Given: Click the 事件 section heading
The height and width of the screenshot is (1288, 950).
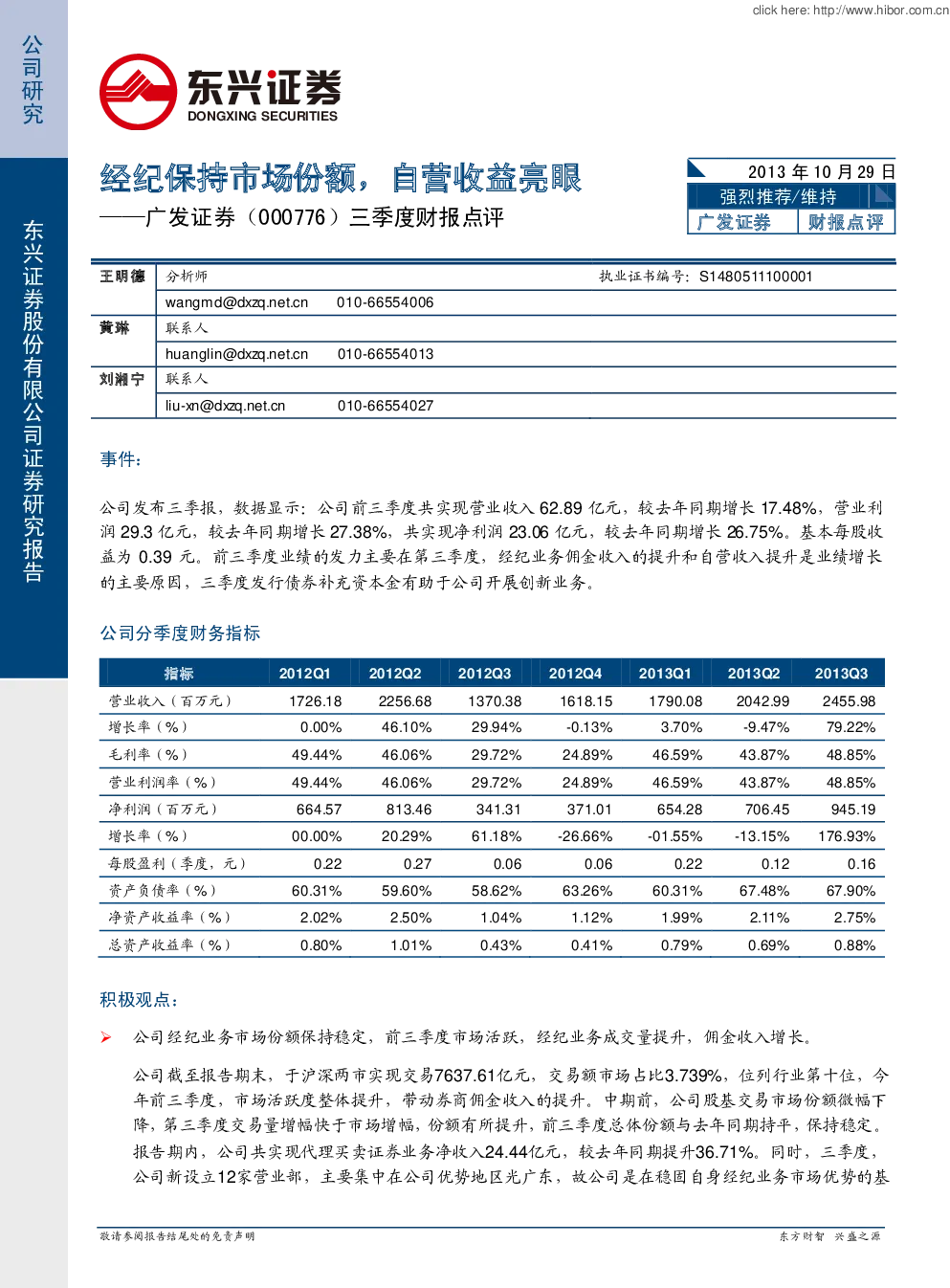Looking at the screenshot, I should coord(121,459).
